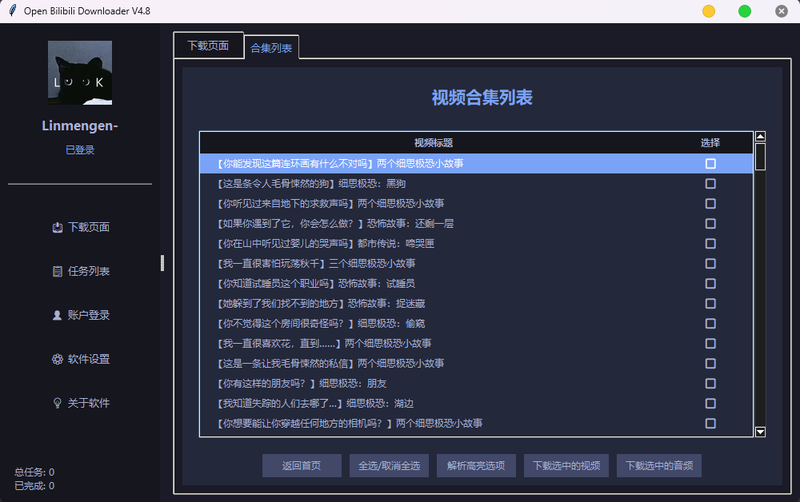
Task: Select checkbox for 捉迷藏 row
Action: coord(710,304)
